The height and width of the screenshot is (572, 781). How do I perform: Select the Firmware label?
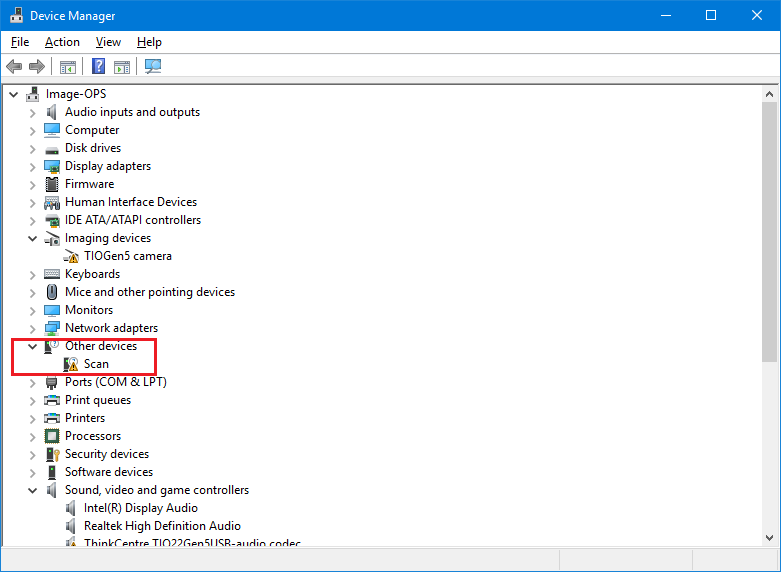click(90, 184)
